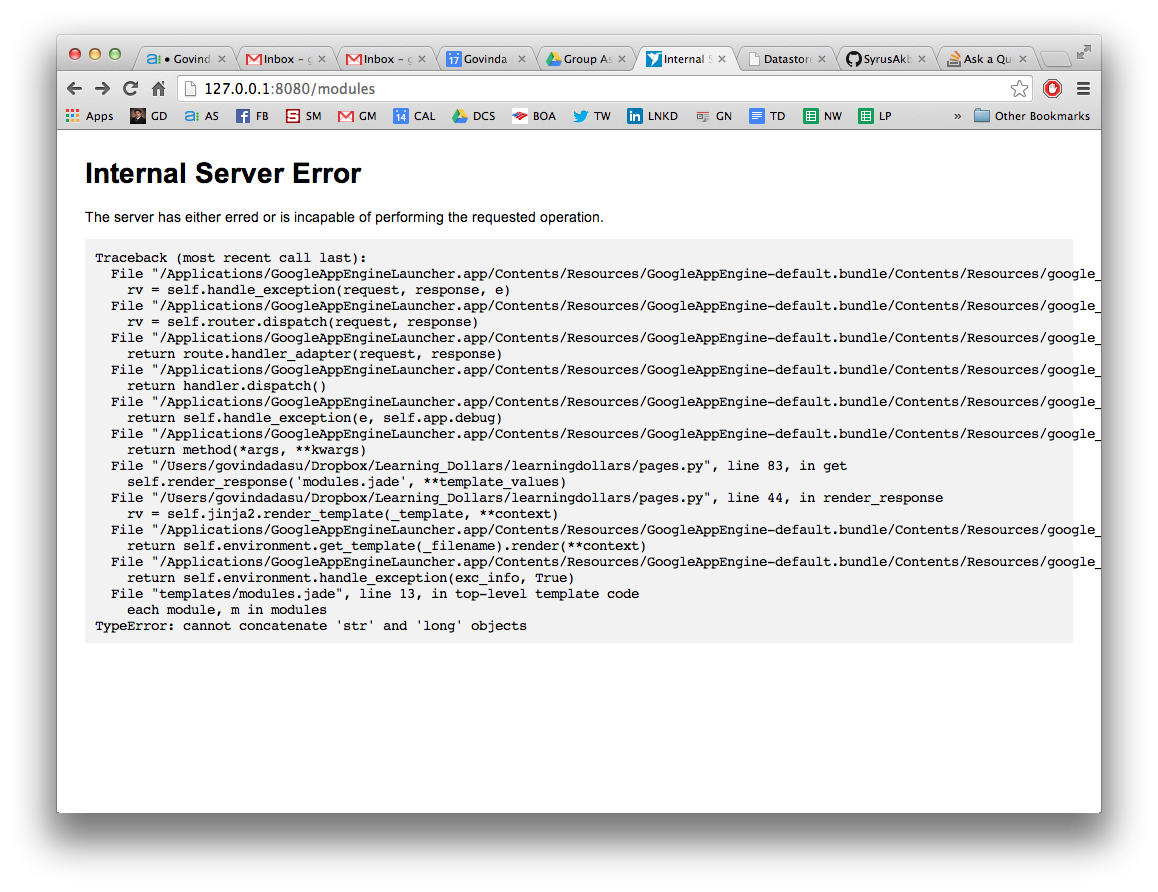Go back using the browser back arrow
The height and width of the screenshot is (892, 1158).
(75, 89)
